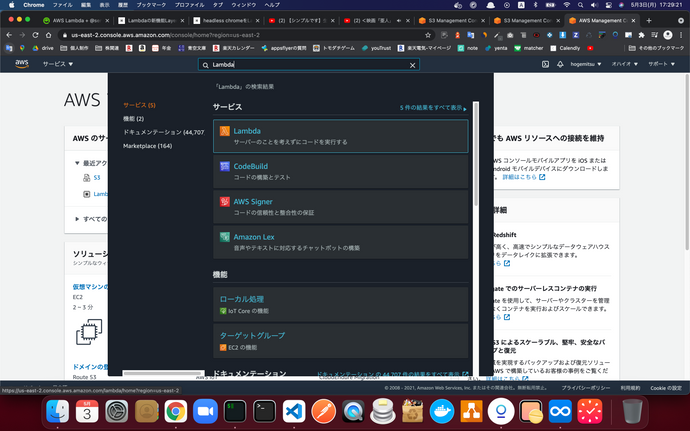Open Chrome three-dot menu
The width and height of the screenshot is (690, 431).
point(681,35)
